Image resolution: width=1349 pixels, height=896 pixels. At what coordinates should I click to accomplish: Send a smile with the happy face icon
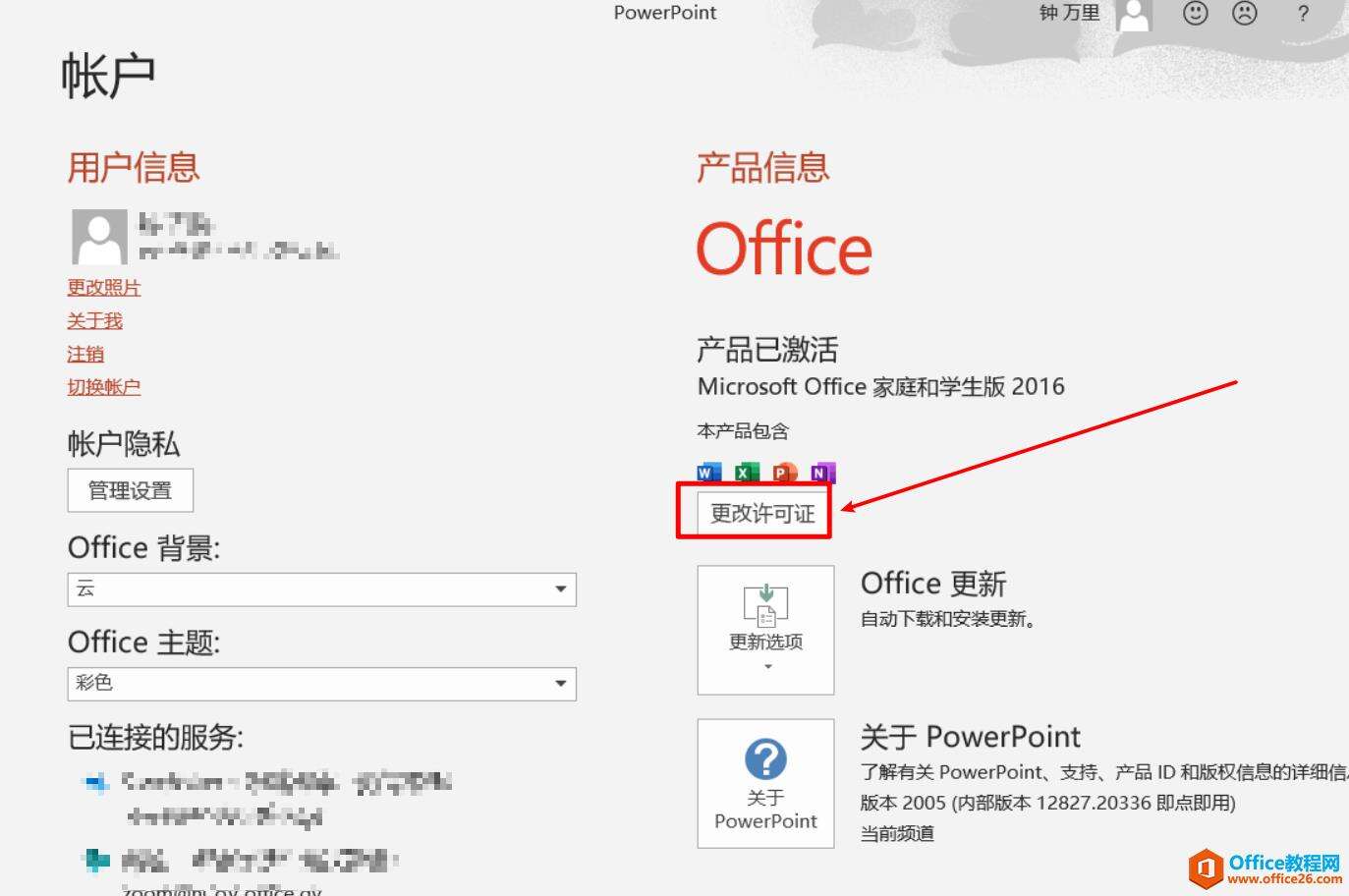pyautogui.click(x=1195, y=13)
